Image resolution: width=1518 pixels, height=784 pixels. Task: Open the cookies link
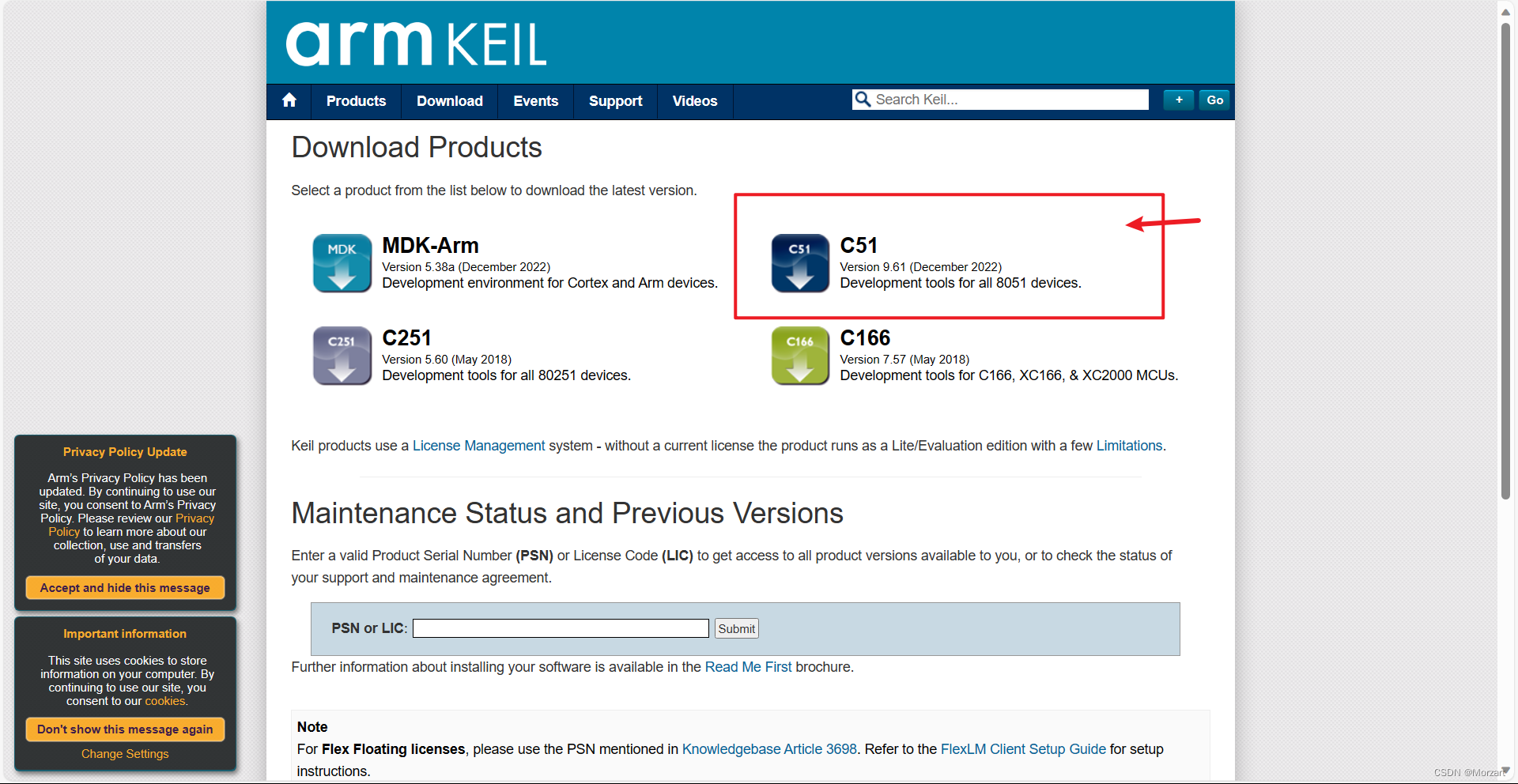(x=165, y=701)
